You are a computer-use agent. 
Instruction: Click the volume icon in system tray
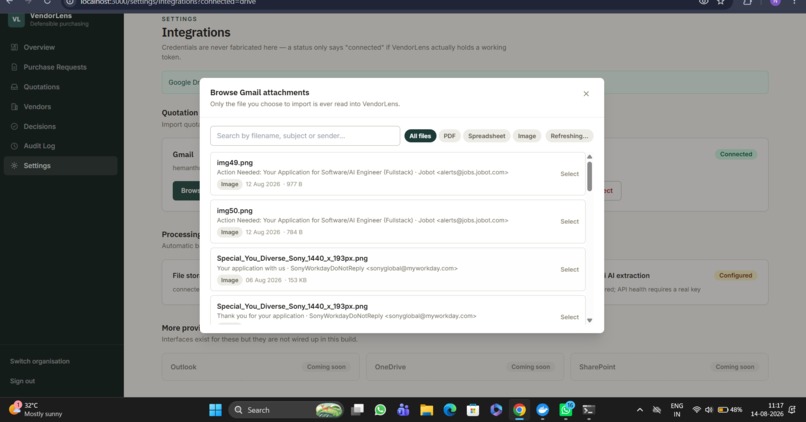709,410
